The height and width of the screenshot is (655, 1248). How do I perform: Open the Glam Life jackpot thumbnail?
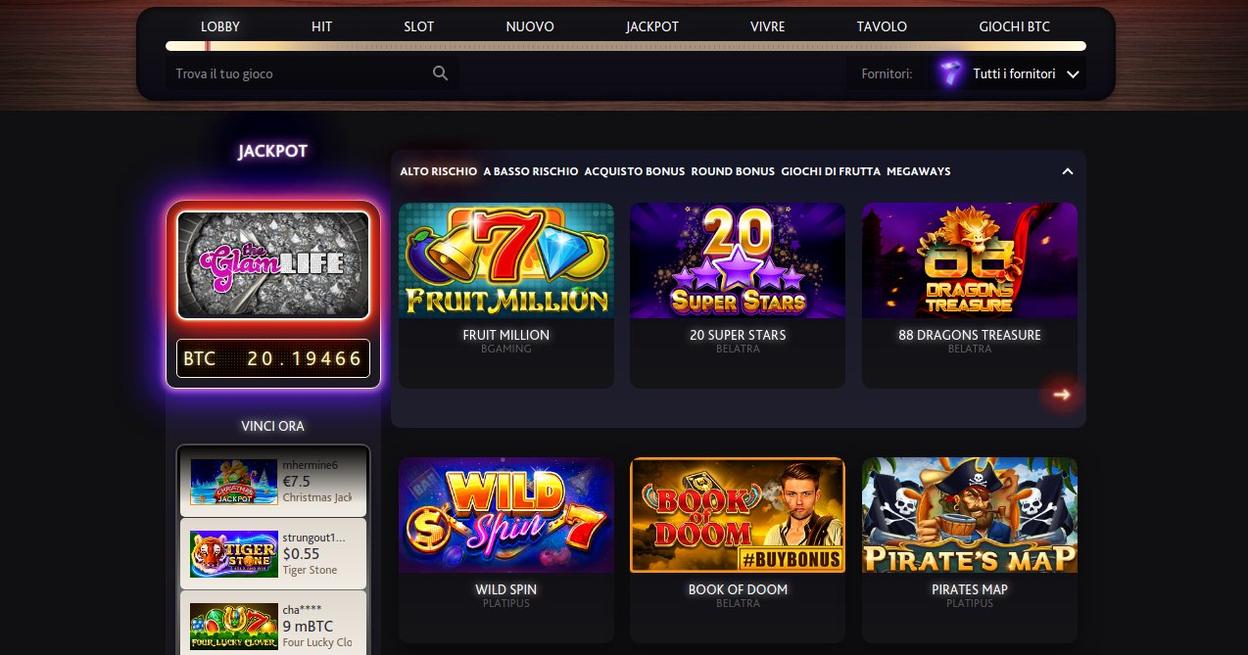pos(273,265)
